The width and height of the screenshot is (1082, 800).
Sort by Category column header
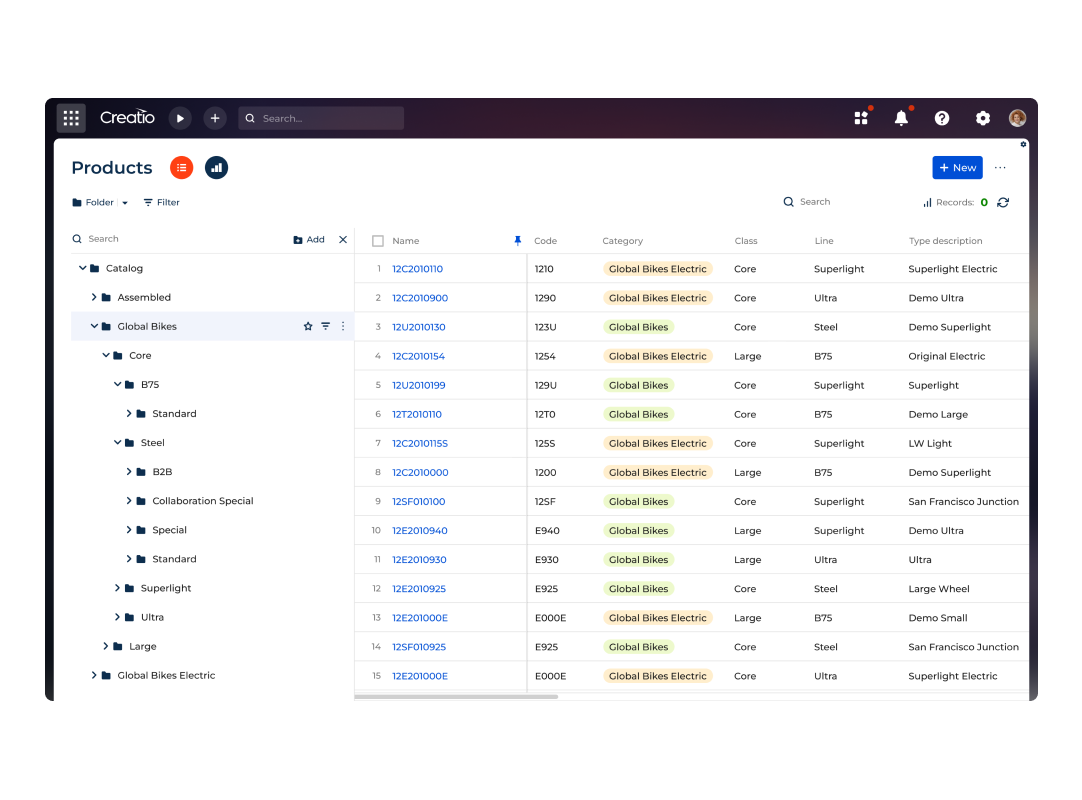click(x=622, y=241)
